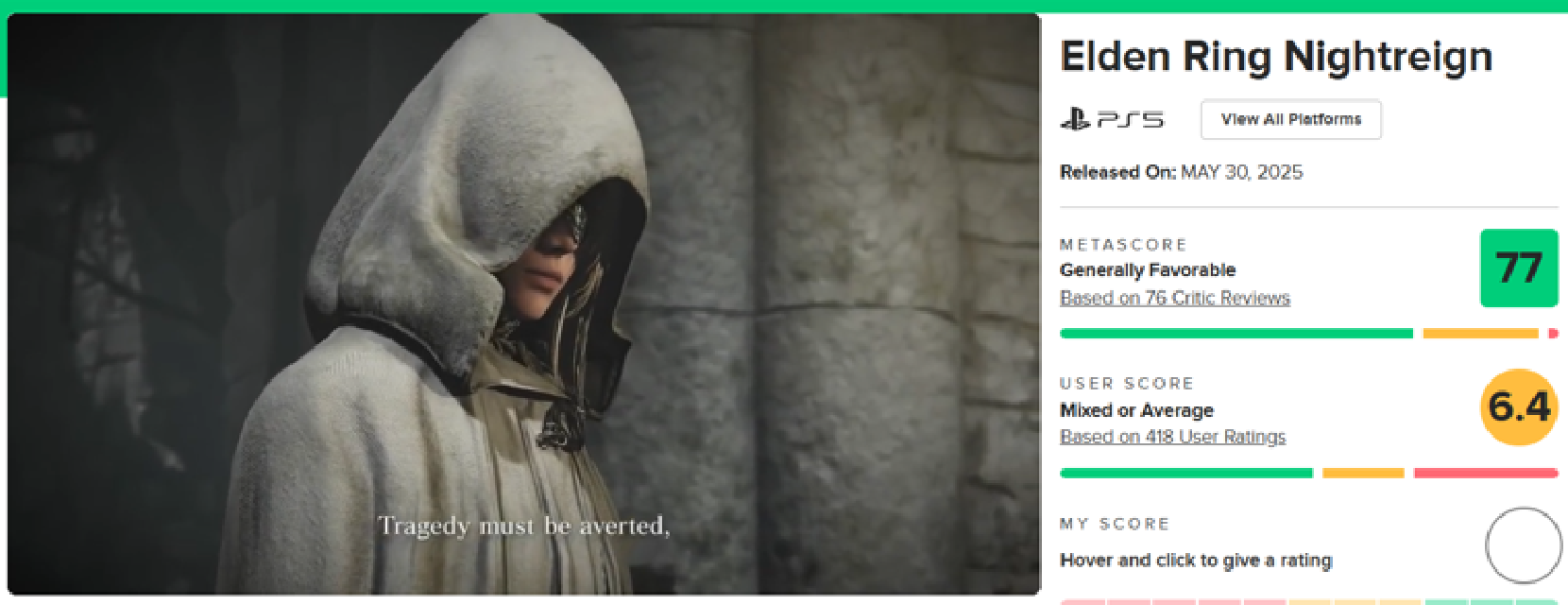The height and width of the screenshot is (605, 1568).
Task: Select the last green My Score rating segment
Action: (x=1537, y=601)
